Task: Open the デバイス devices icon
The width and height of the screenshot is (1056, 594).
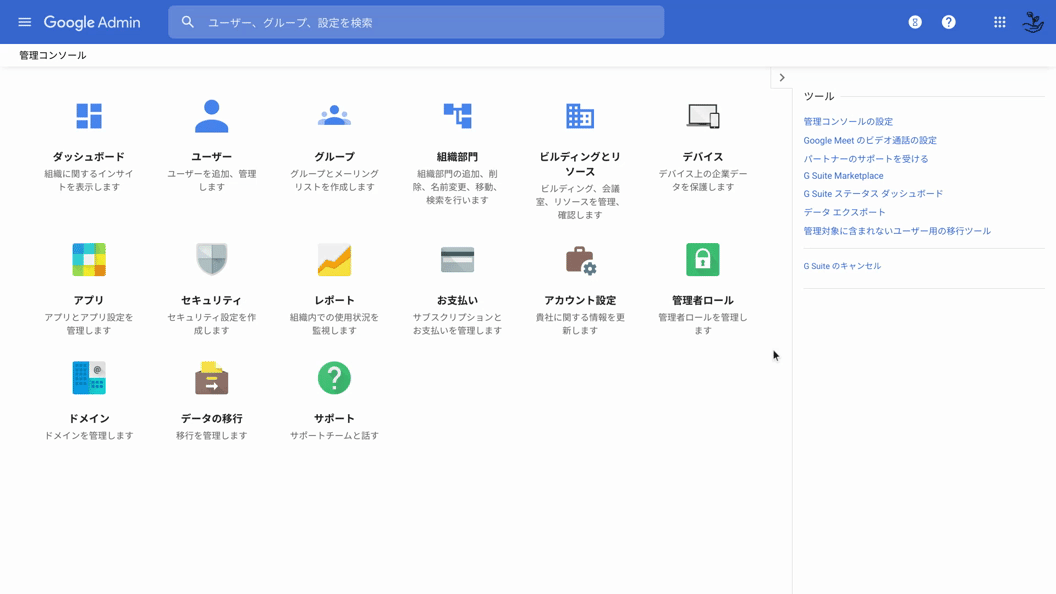Action: 702,116
